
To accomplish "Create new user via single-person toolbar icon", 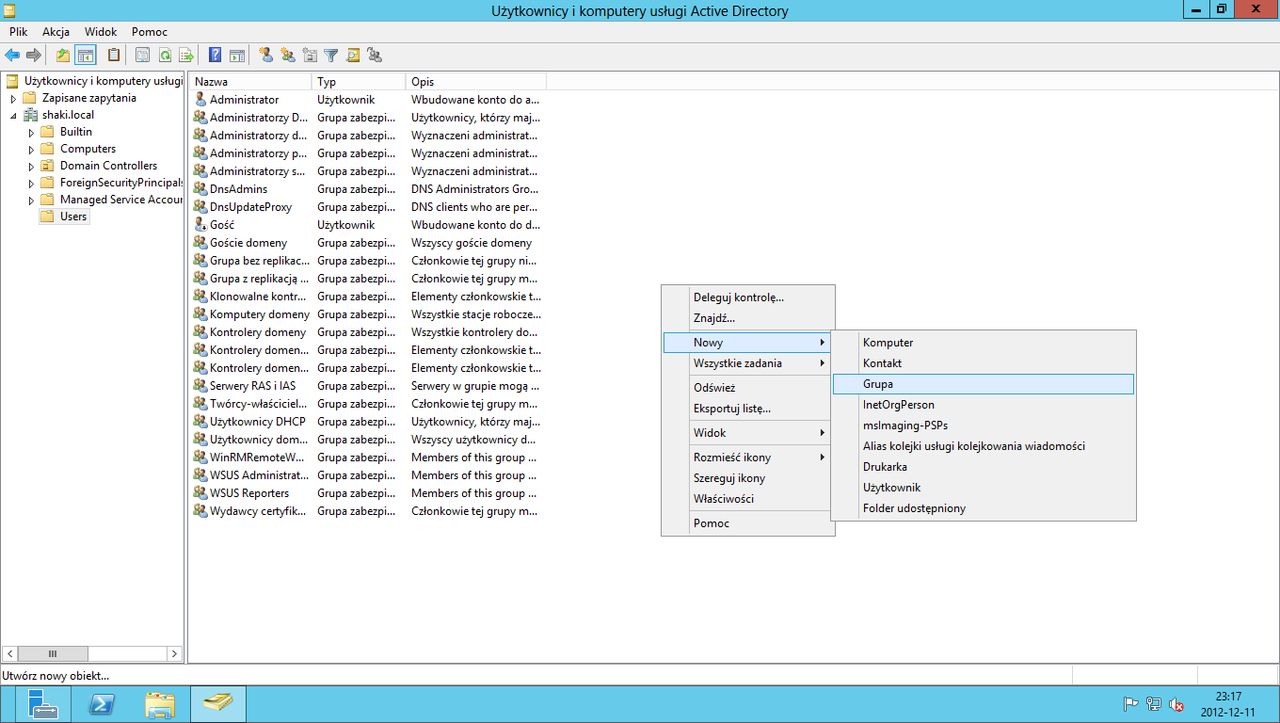I will (266, 55).
